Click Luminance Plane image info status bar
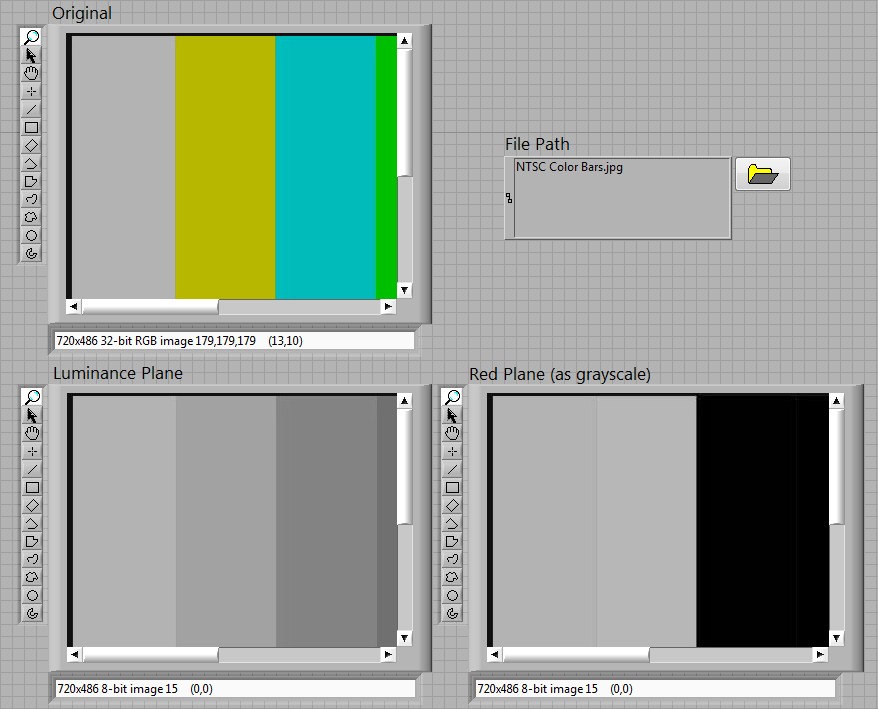 (236, 689)
